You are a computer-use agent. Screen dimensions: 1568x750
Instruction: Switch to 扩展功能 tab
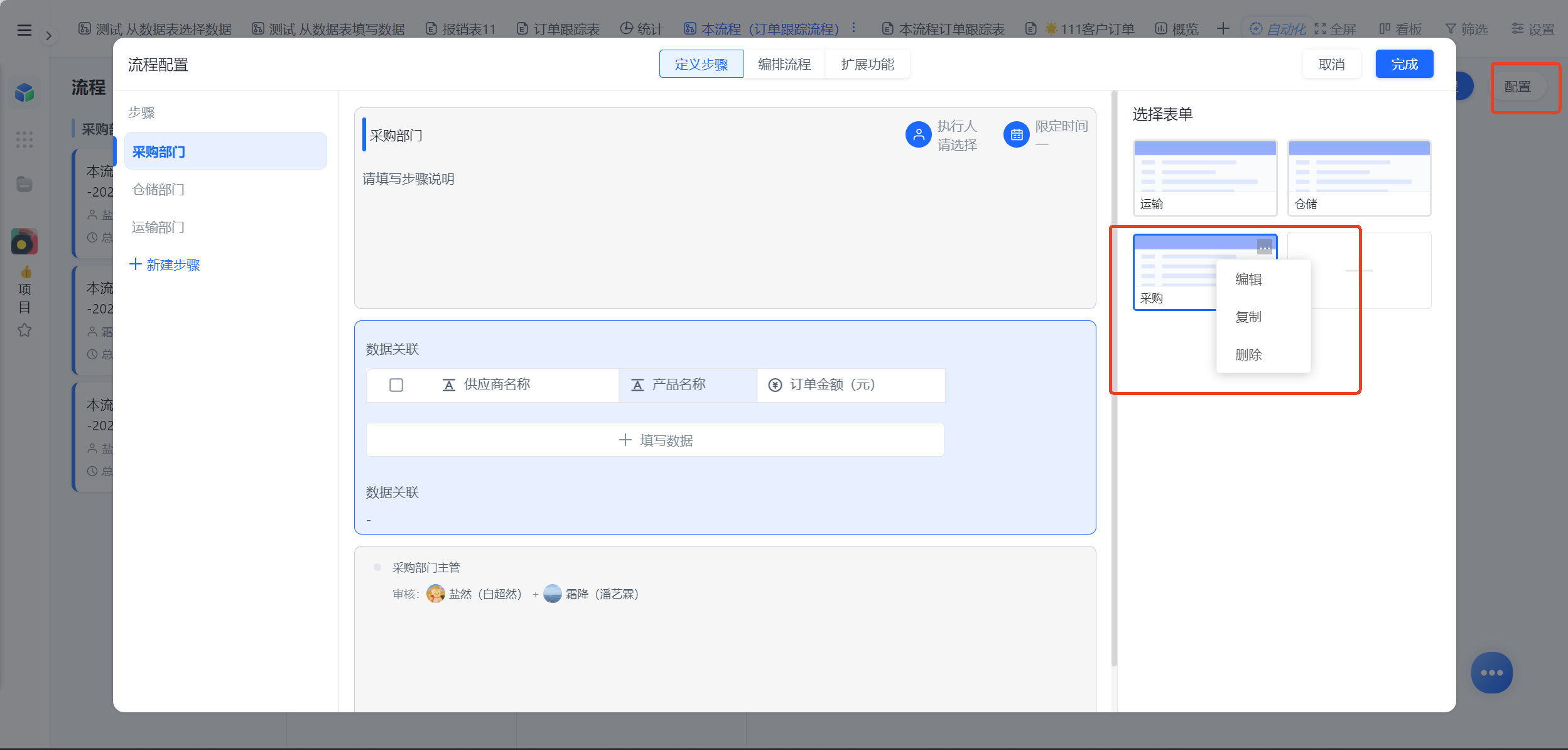click(868, 64)
